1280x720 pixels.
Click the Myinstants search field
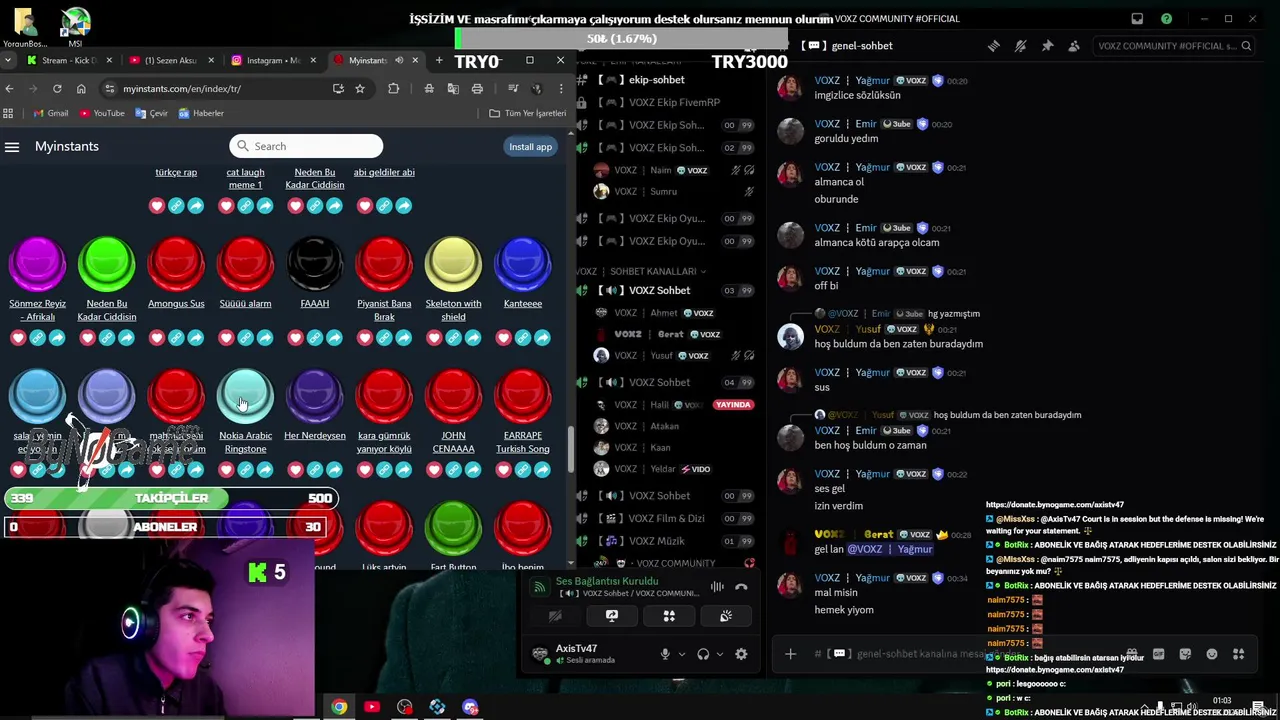pos(306,146)
